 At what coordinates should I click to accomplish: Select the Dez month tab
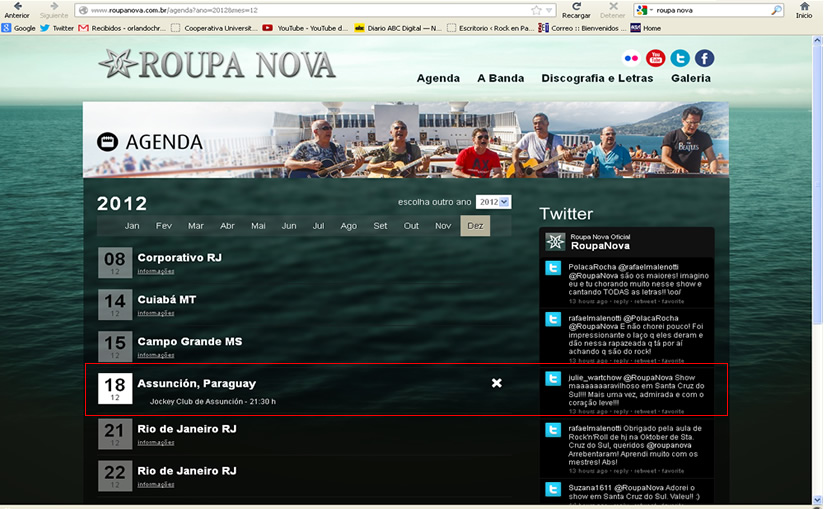point(475,226)
